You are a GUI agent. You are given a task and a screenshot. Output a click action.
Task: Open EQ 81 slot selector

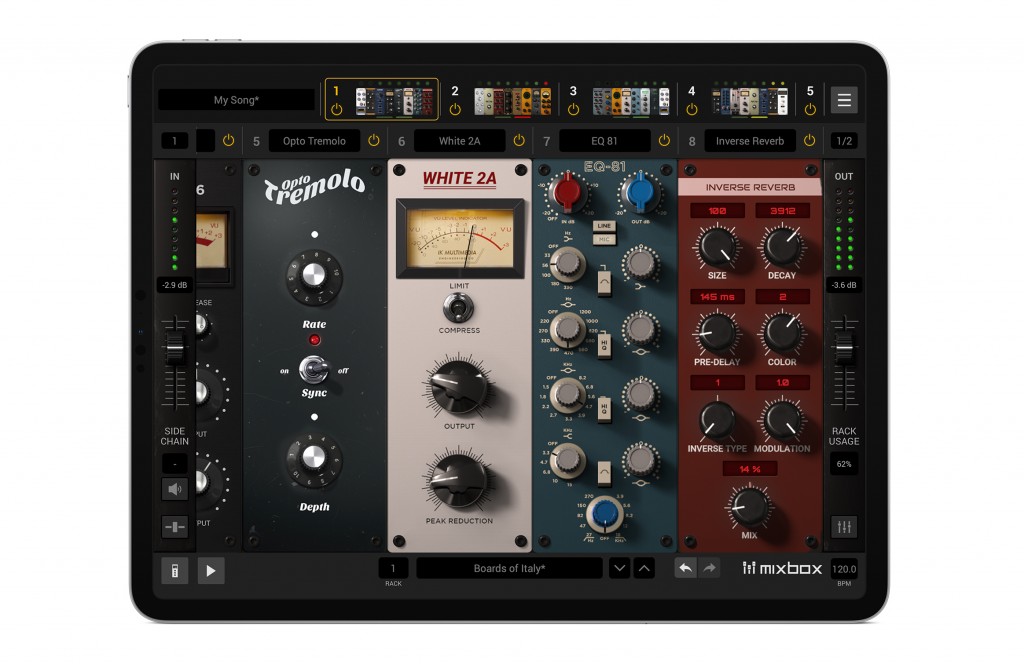(604, 140)
